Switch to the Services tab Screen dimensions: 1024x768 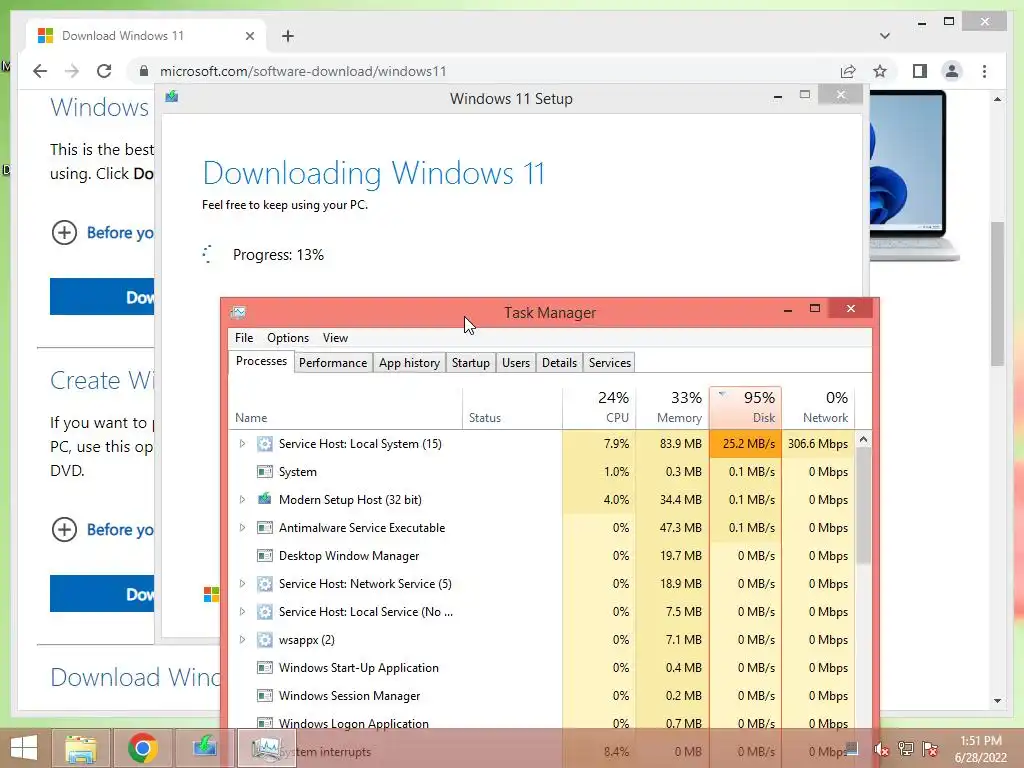[x=610, y=362]
